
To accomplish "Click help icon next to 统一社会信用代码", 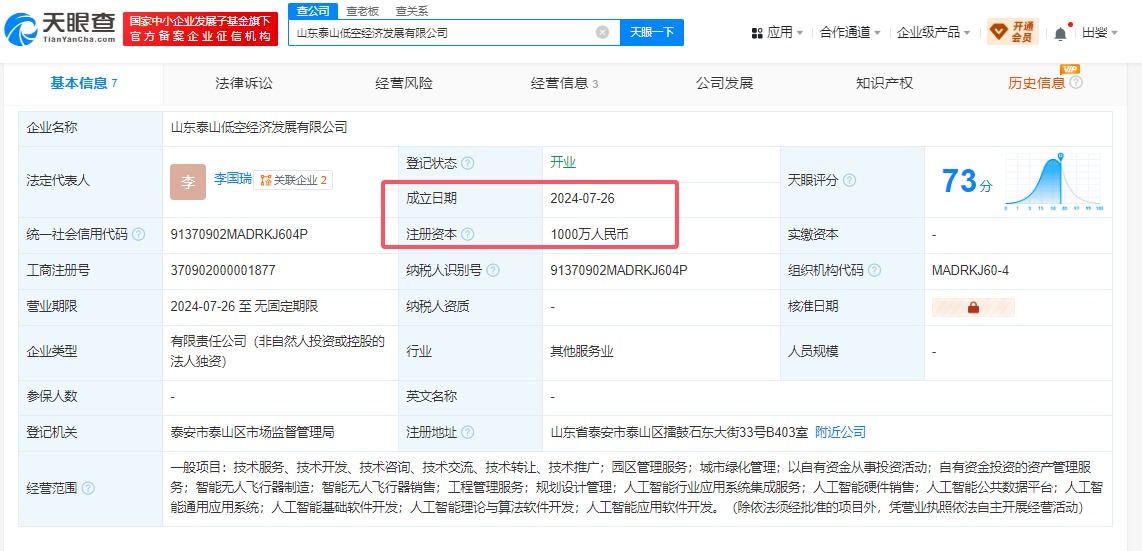I will (138, 234).
